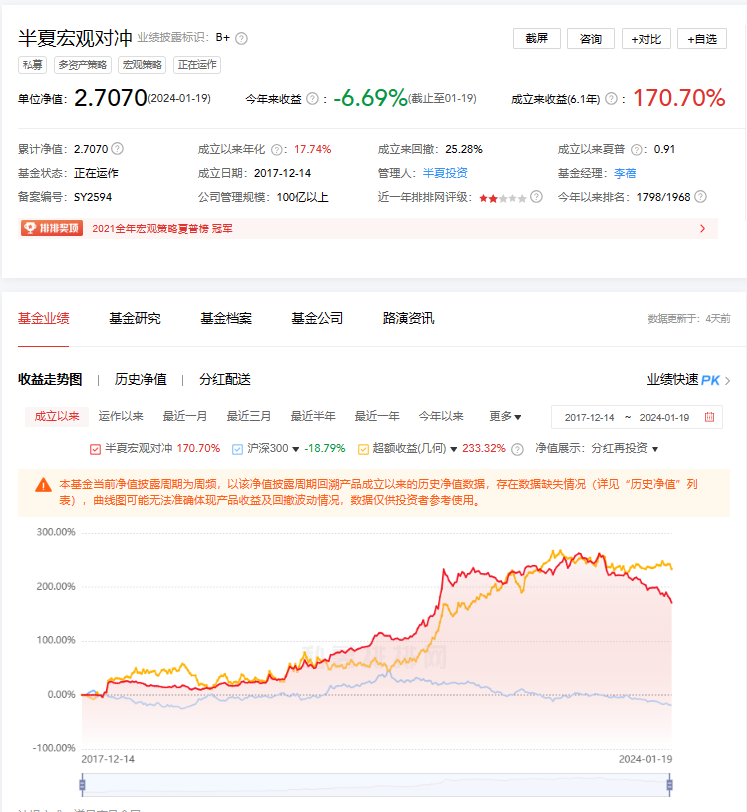Click the 多资产策略 tag
The height and width of the screenshot is (812, 747).
pos(82,65)
